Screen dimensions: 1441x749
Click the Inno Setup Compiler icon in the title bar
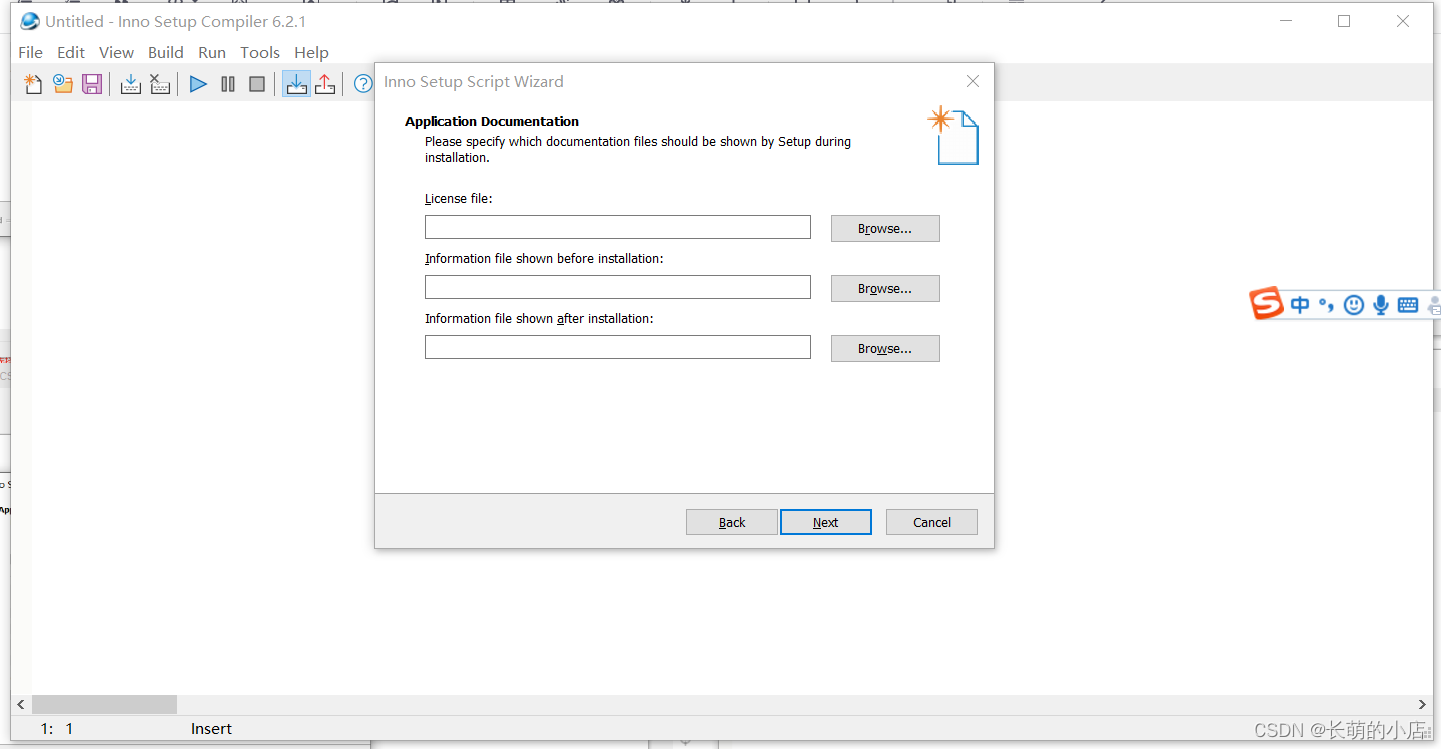[x=30, y=21]
